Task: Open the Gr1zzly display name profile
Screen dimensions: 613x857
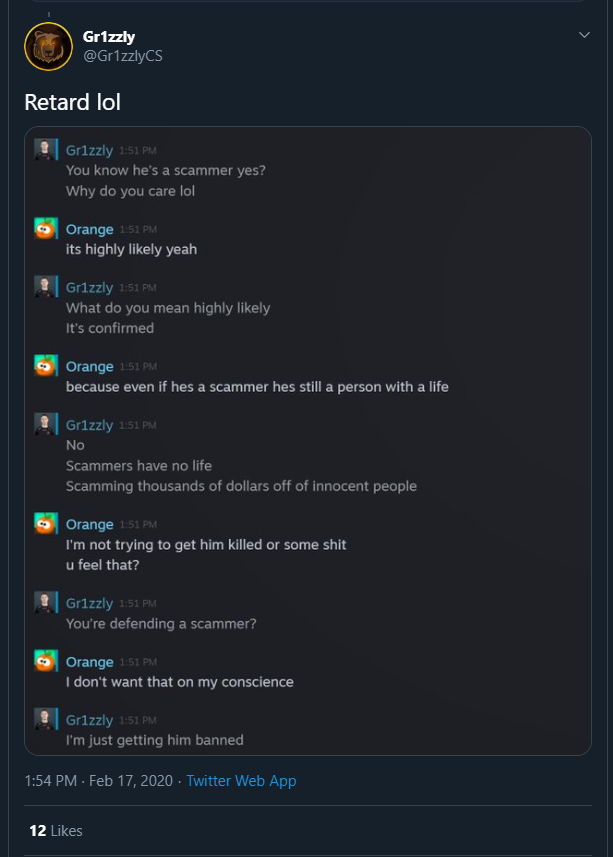Action: 109,37
